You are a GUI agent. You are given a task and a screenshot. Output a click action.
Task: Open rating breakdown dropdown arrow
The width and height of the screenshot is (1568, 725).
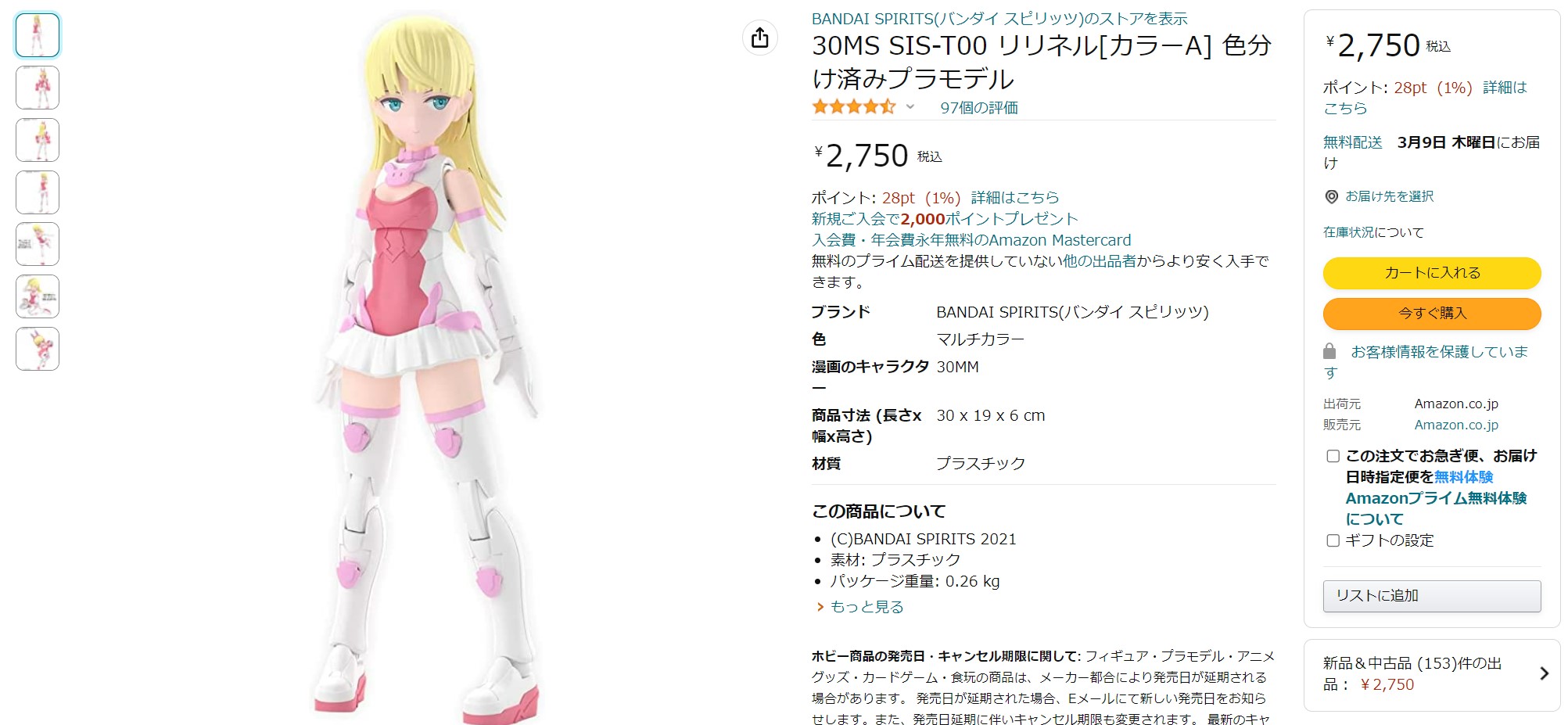tap(910, 107)
